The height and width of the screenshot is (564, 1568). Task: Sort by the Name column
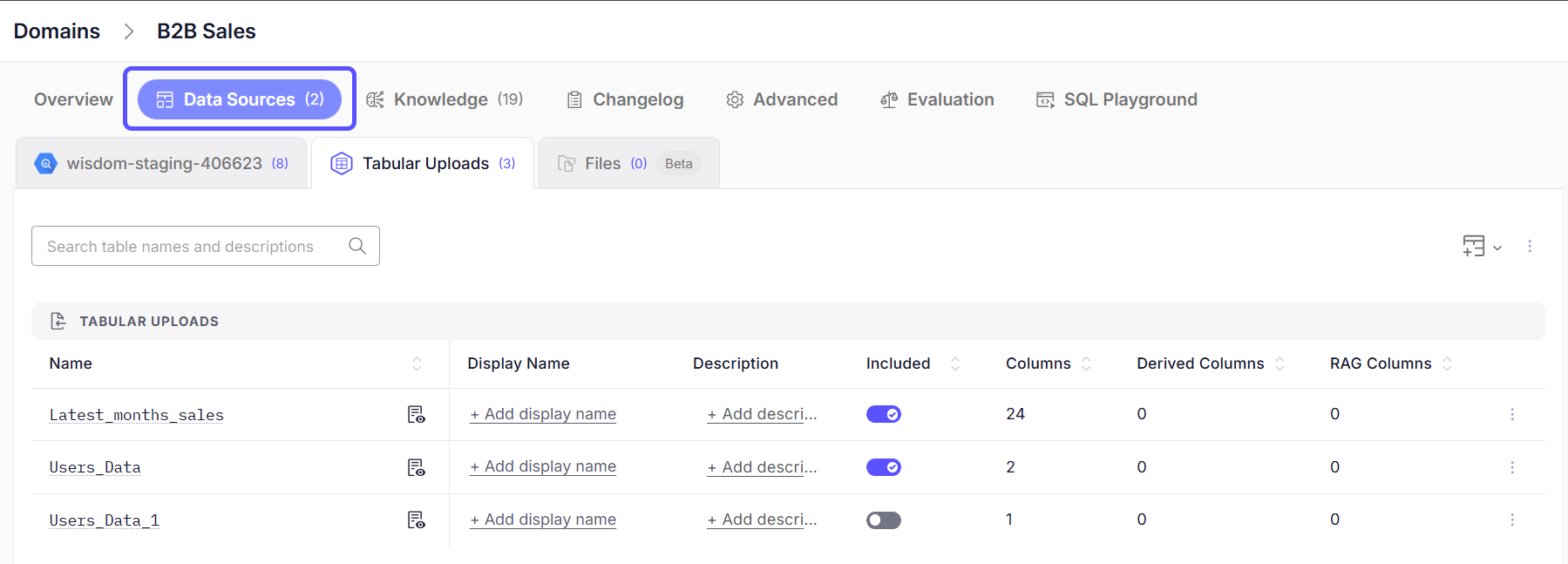pyautogui.click(x=417, y=364)
